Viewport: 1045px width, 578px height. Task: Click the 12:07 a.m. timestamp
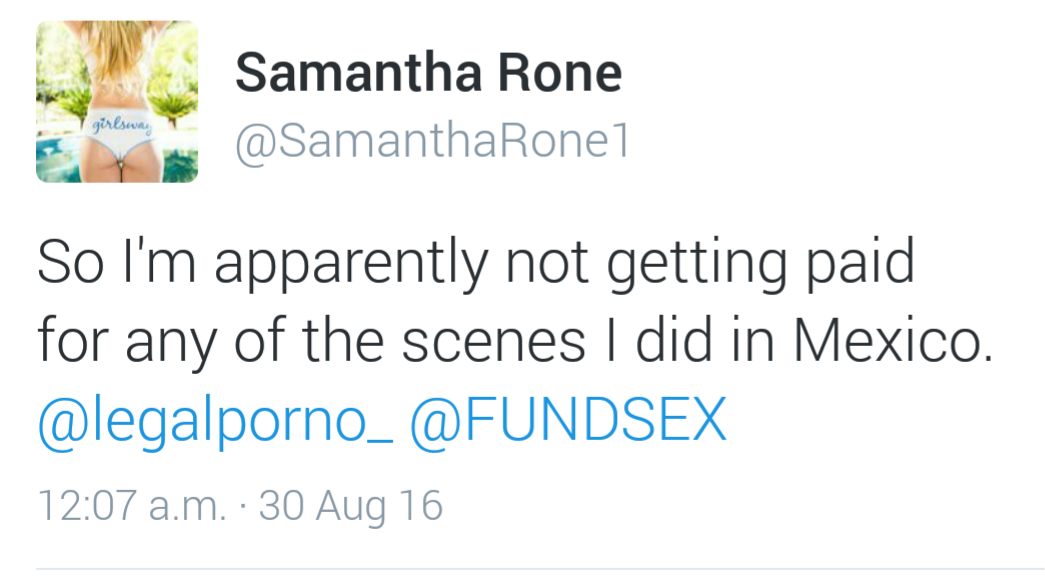131,505
